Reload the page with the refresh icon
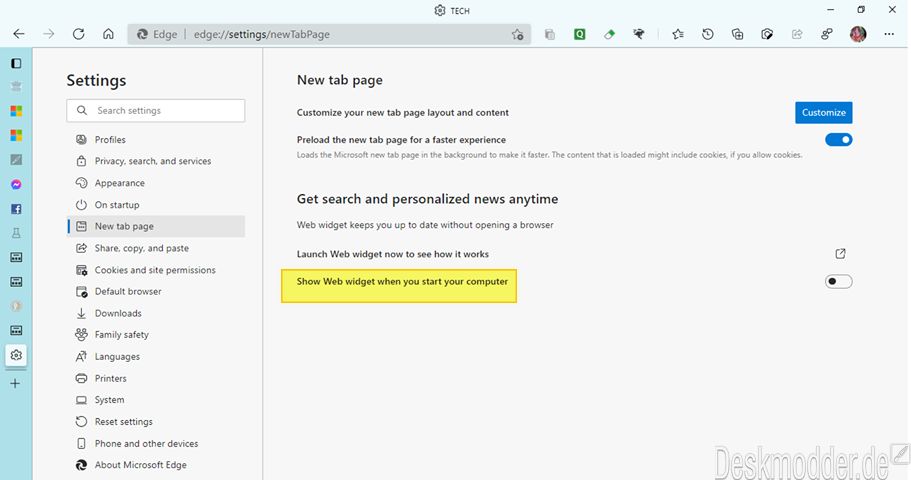This screenshot has width=911, height=480. coord(78,34)
